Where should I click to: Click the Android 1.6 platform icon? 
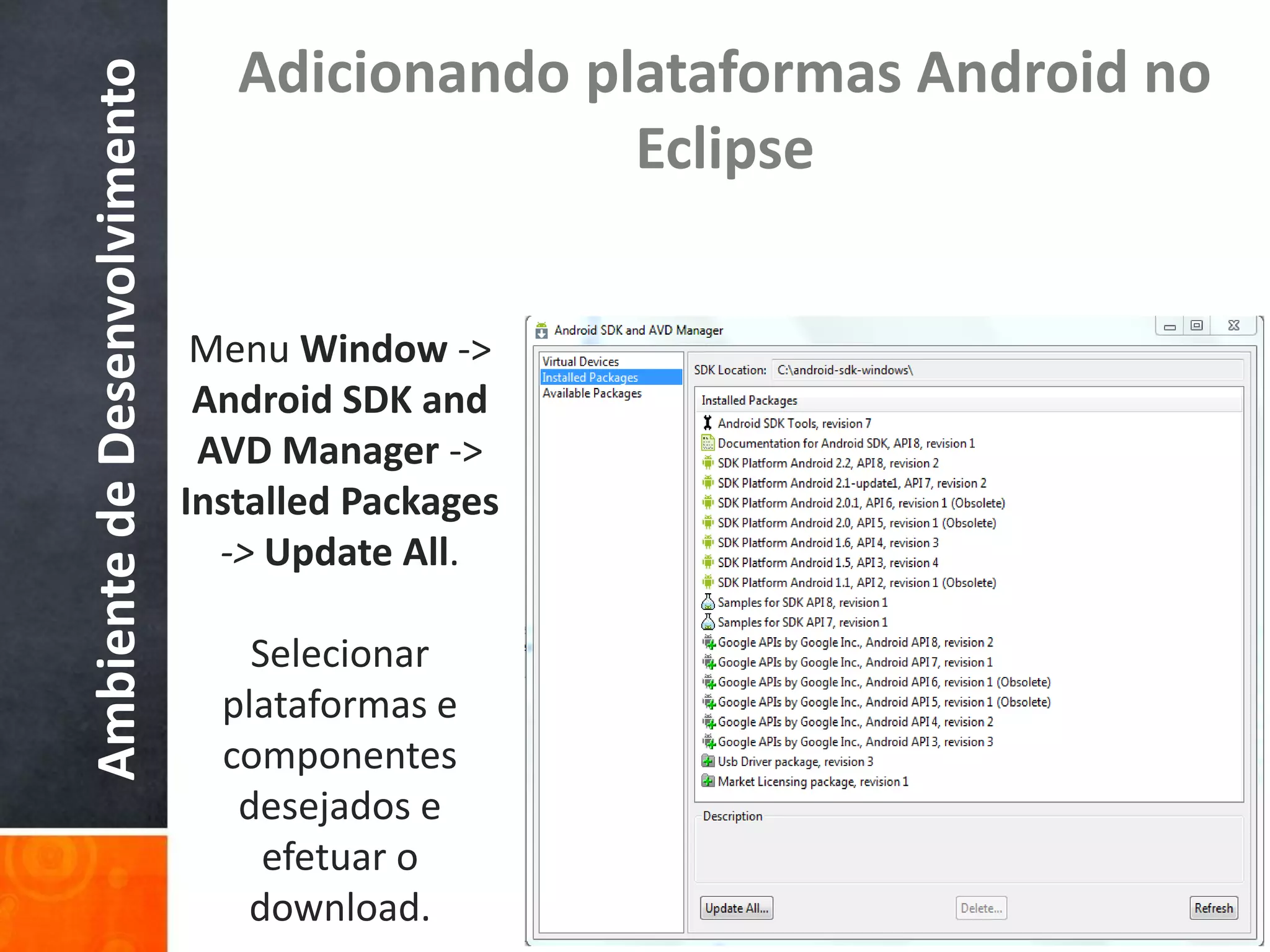tap(708, 542)
